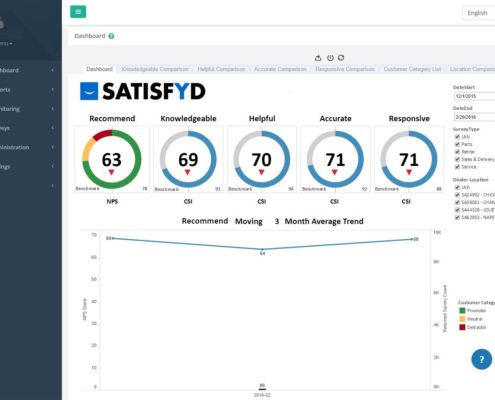Screen dimensions: 495x400
Task: Click the Recommend NPS gauge showing 63
Action: click(112, 159)
